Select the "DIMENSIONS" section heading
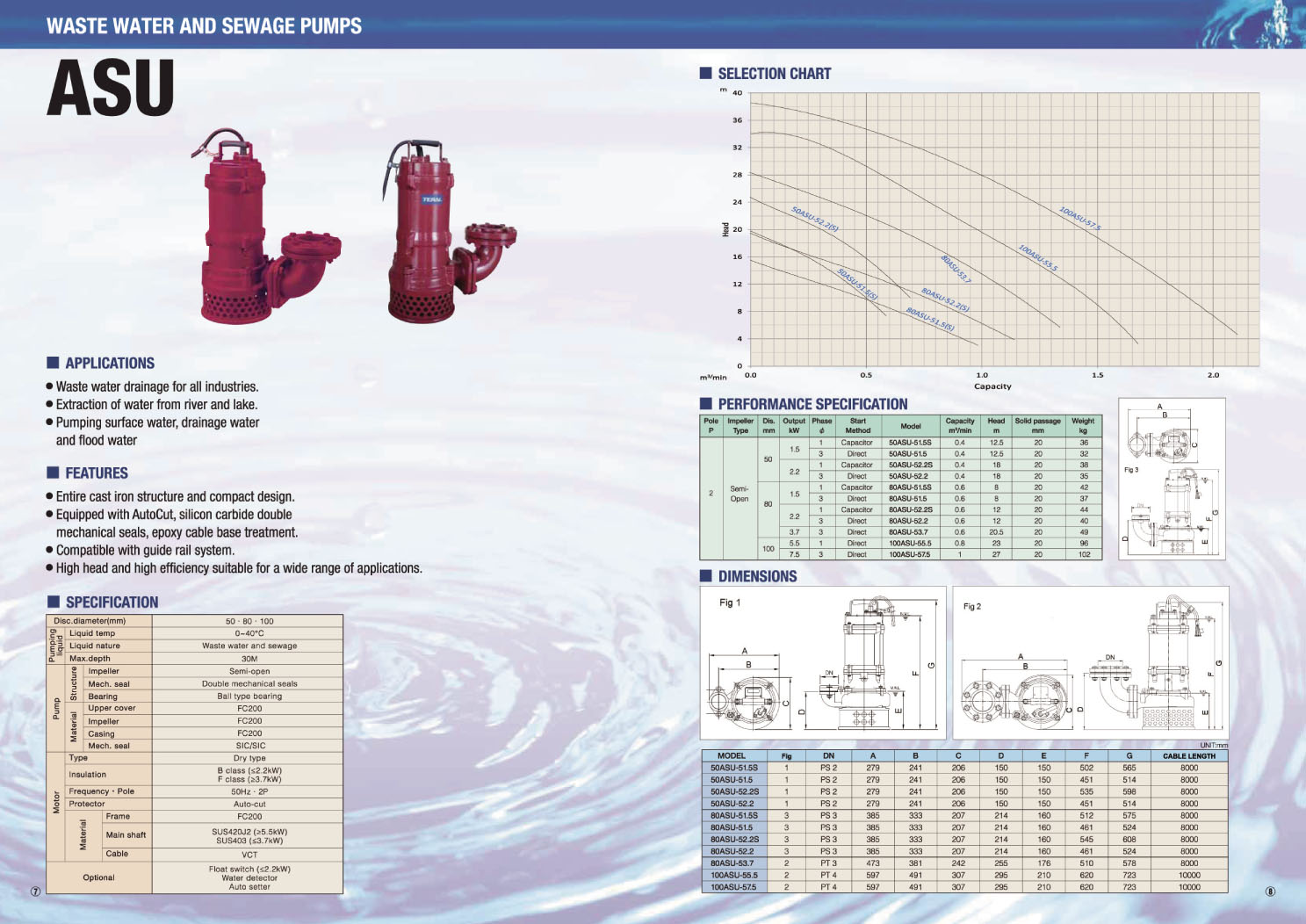 pos(757,576)
